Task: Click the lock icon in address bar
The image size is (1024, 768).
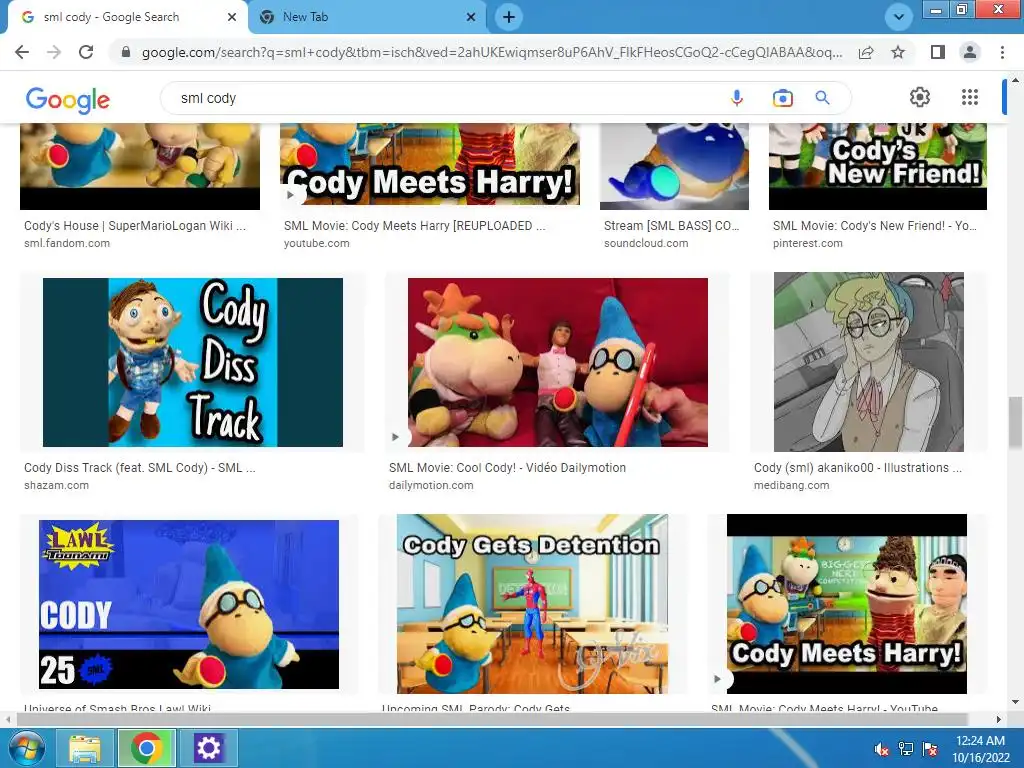Action: [x=126, y=52]
